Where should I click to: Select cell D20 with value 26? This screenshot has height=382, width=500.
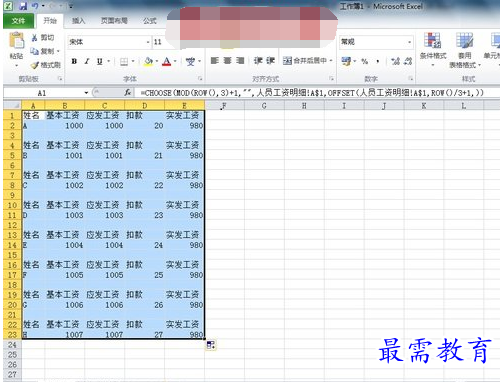[144, 305]
